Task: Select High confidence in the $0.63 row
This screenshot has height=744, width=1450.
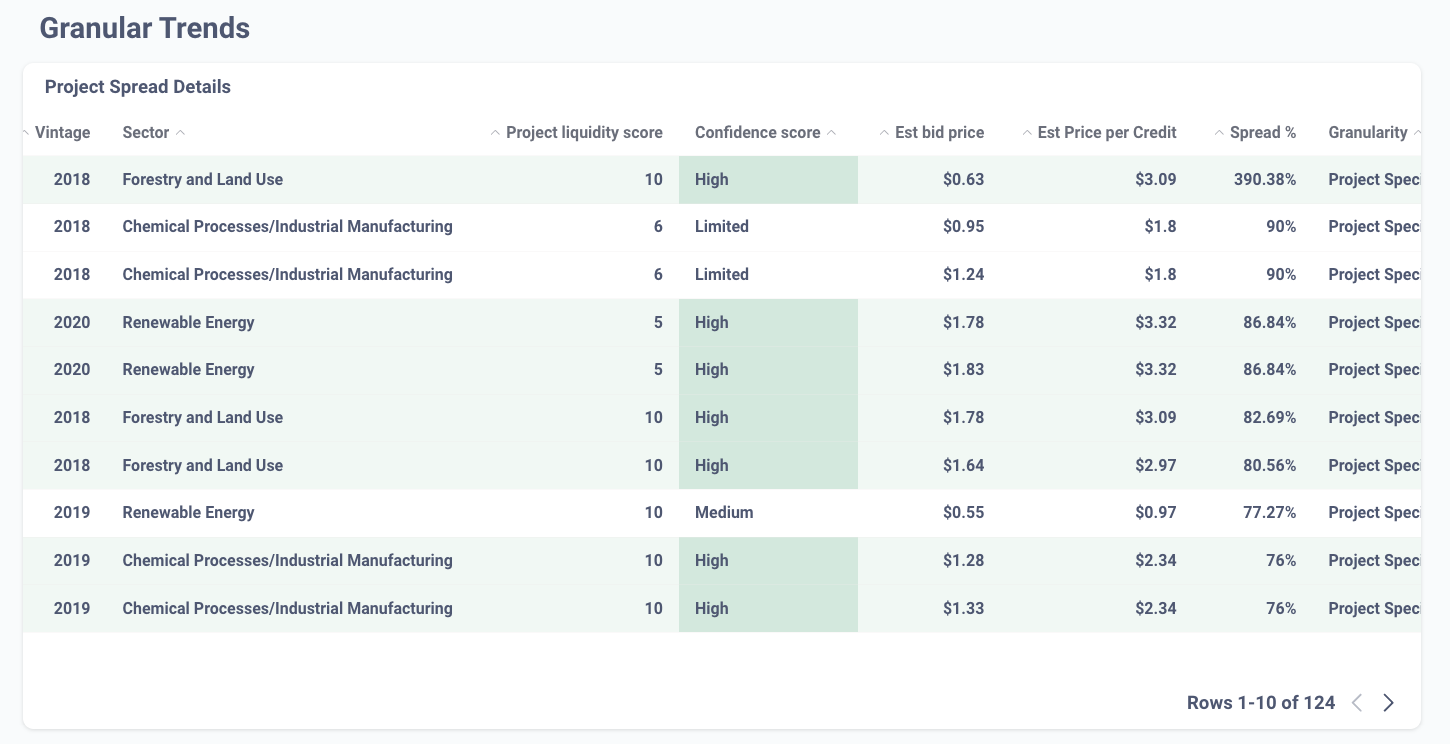Action: (x=712, y=180)
